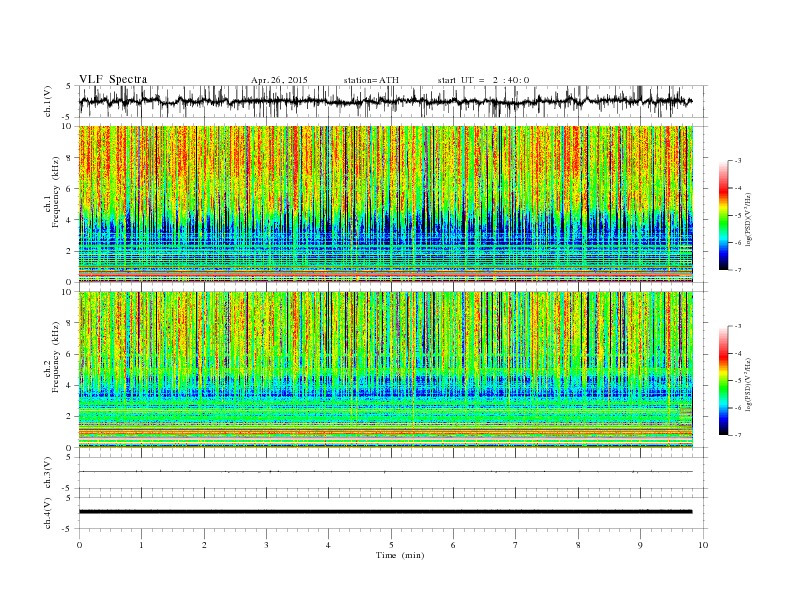Click the ch.1 voltage waveform trace
792x612 pixels.
point(386,101)
